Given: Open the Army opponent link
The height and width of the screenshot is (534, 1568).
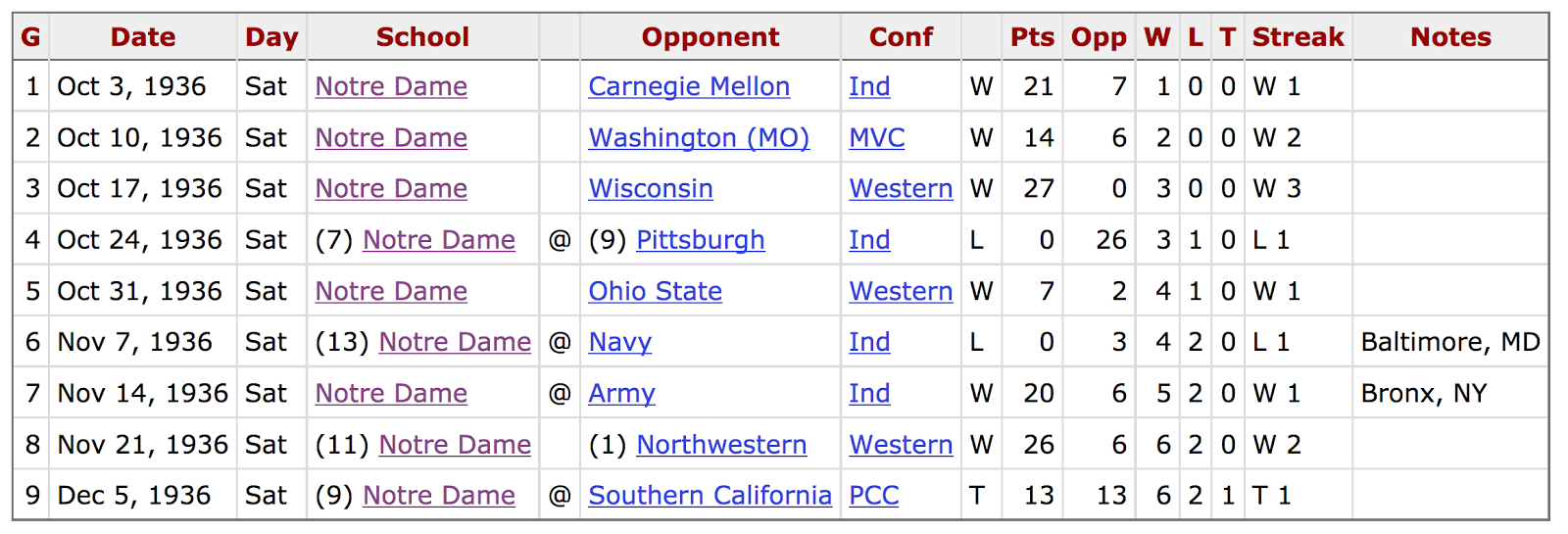Looking at the screenshot, I should [621, 393].
